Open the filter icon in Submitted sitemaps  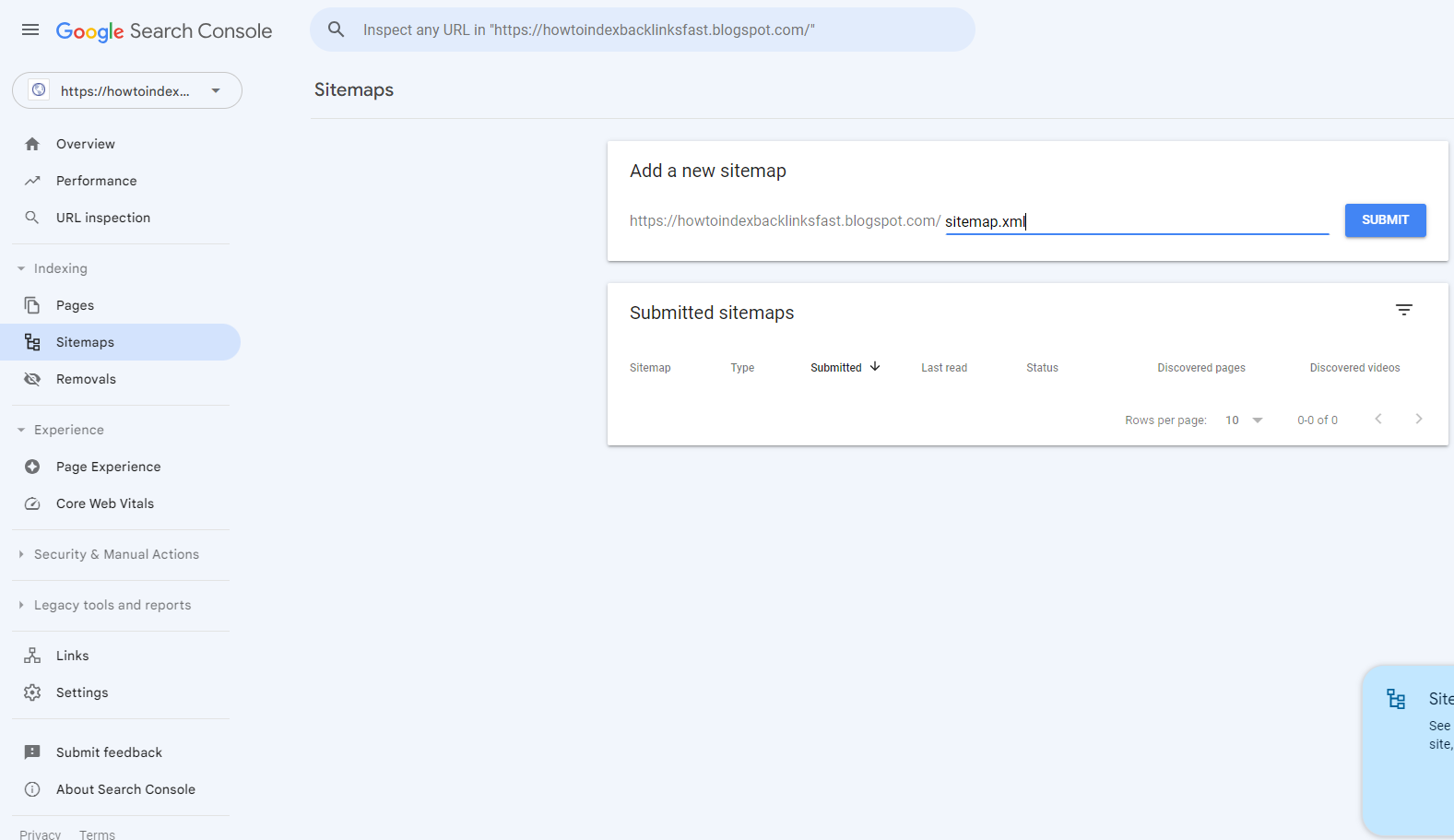pyautogui.click(x=1403, y=310)
